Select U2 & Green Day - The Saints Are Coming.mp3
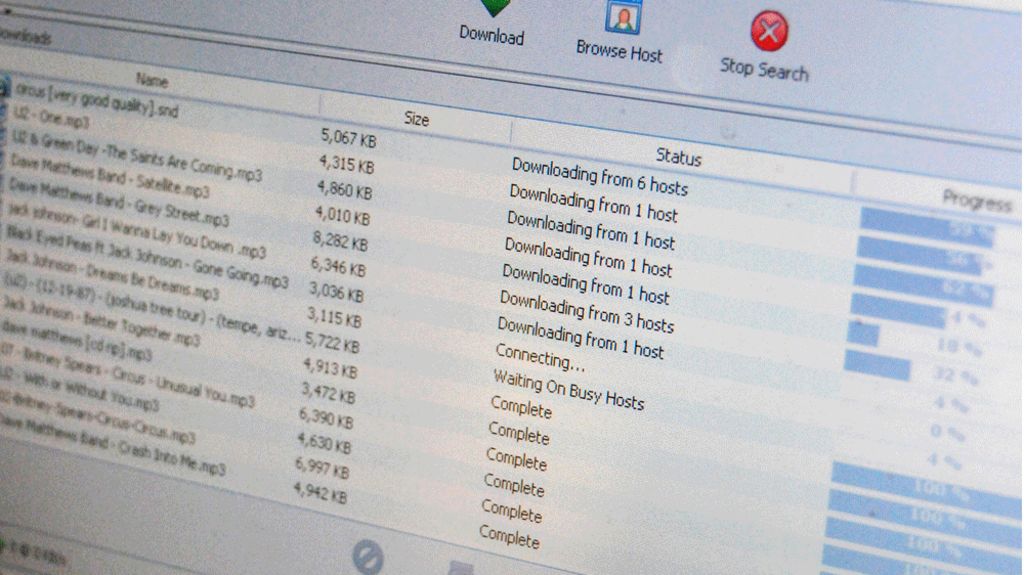This screenshot has width=1024, height=575. coord(136,156)
